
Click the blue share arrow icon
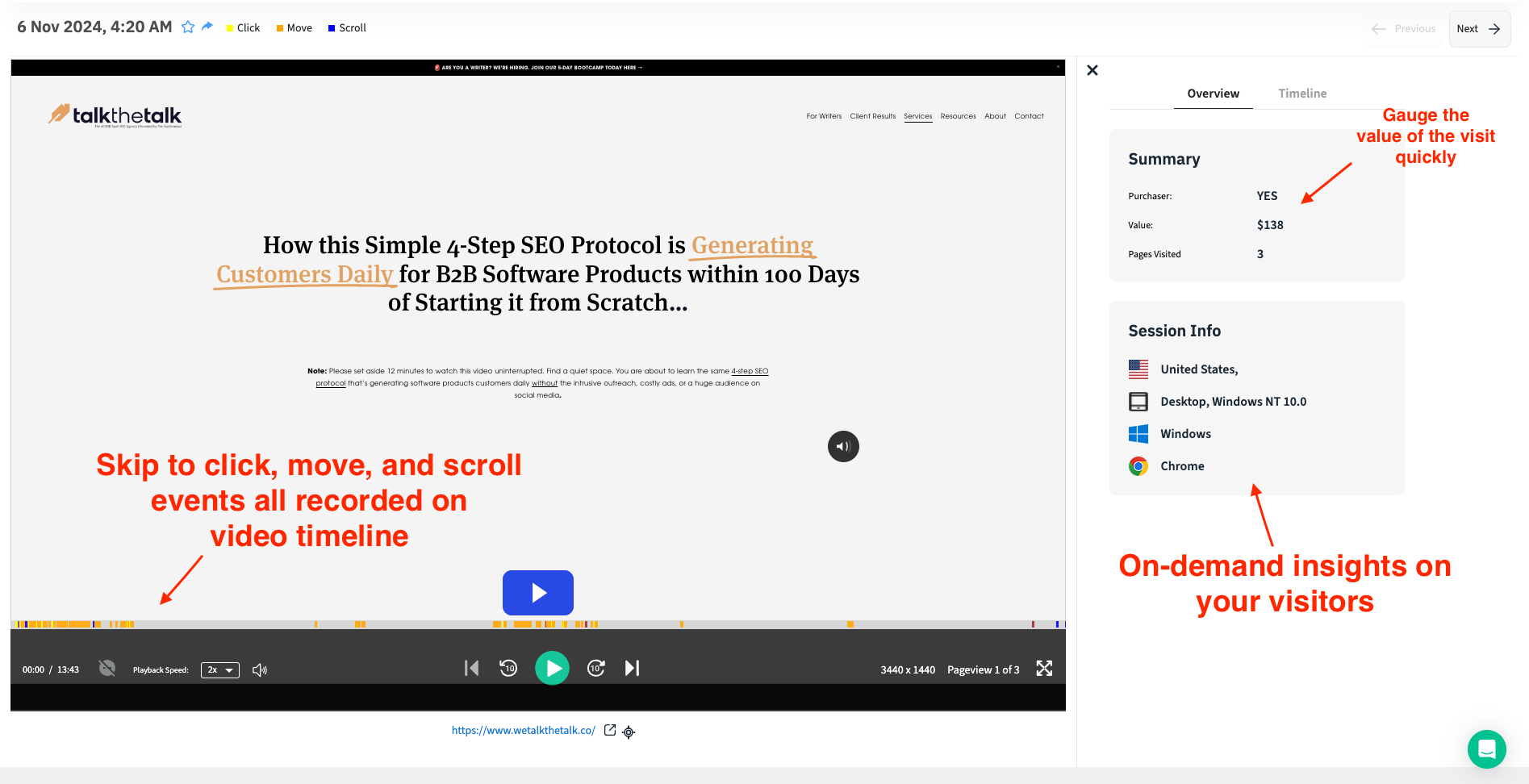207,27
